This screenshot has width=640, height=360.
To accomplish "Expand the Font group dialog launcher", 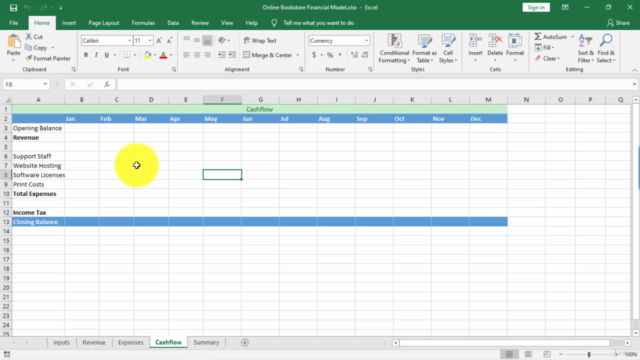I will (x=174, y=70).
